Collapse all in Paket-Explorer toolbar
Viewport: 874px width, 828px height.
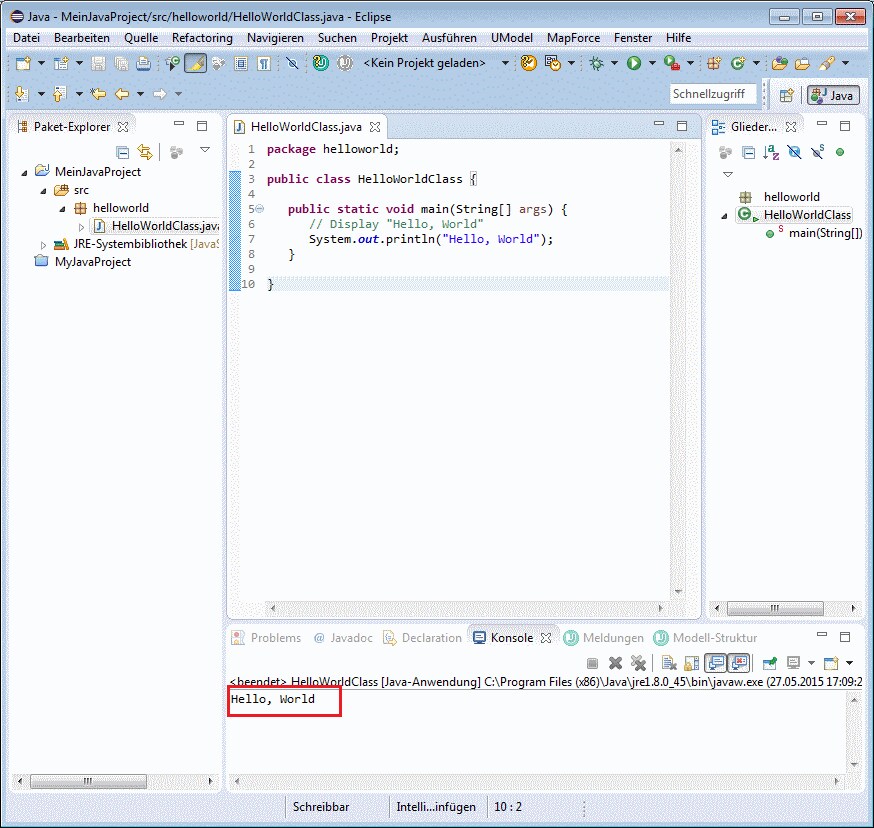coord(123,152)
